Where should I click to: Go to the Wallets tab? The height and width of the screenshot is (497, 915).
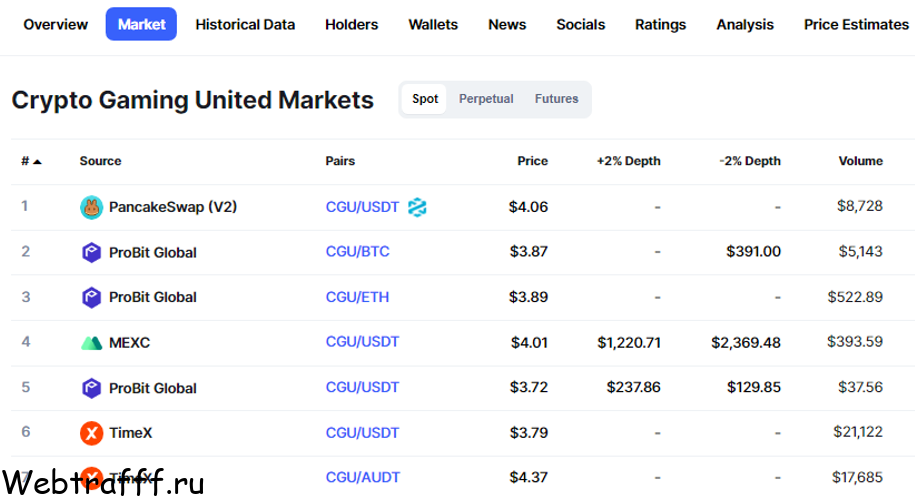tap(433, 24)
